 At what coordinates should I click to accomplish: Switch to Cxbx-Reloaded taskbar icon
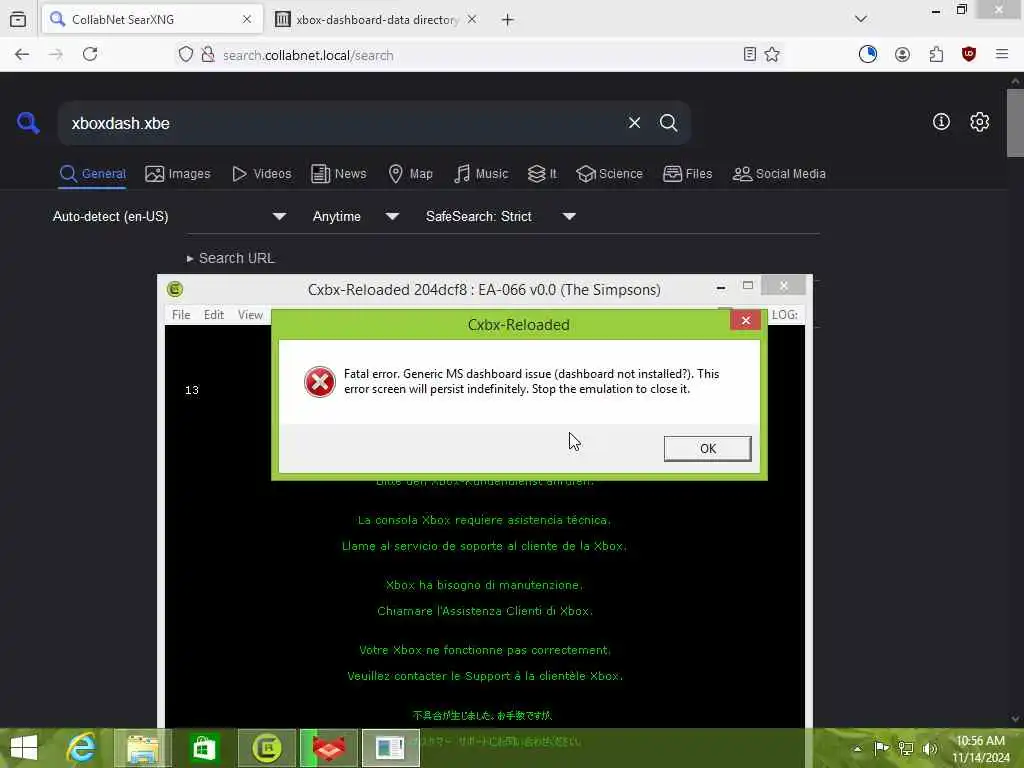click(x=266, y=748)
